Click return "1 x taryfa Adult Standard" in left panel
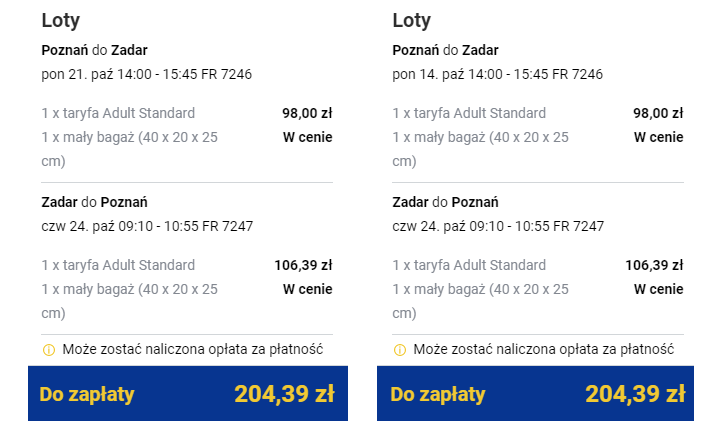 (x=118, y=265)
